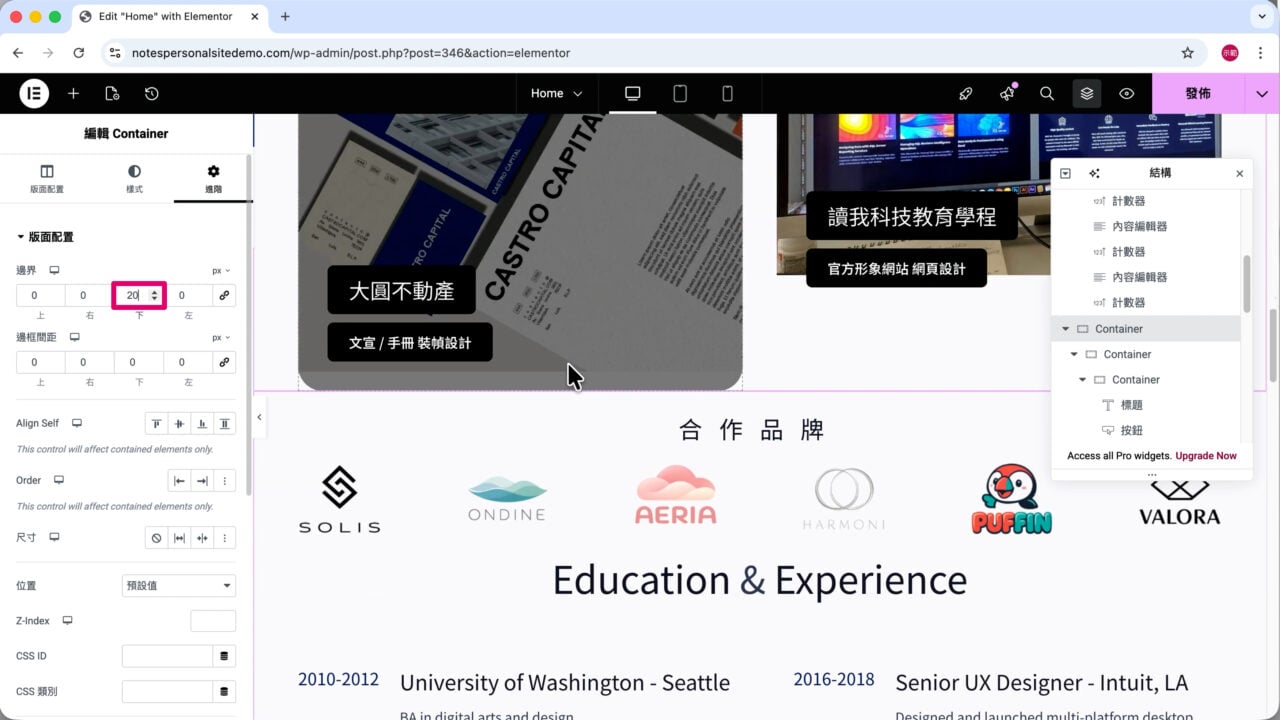
Task: Click the Upgrade Now link
Action: click(x=1206, y=456)
